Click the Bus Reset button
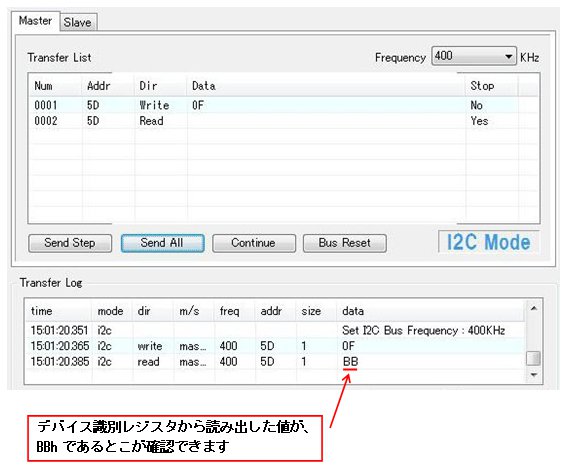This screenshot has height=476, width=568. pos(344,243)
